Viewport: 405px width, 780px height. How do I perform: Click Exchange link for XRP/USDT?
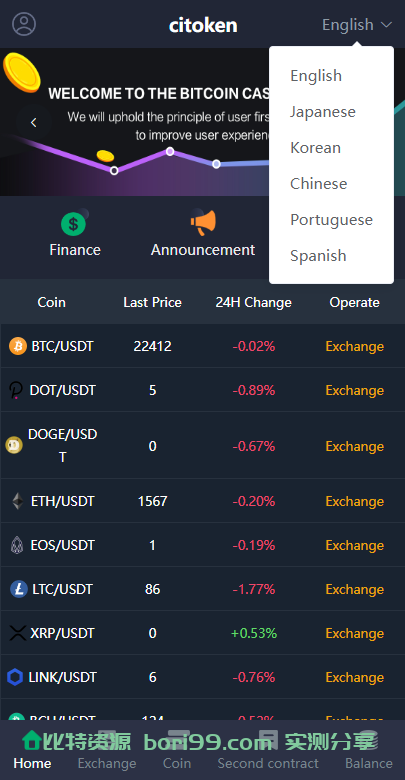[x=354, y=633]
